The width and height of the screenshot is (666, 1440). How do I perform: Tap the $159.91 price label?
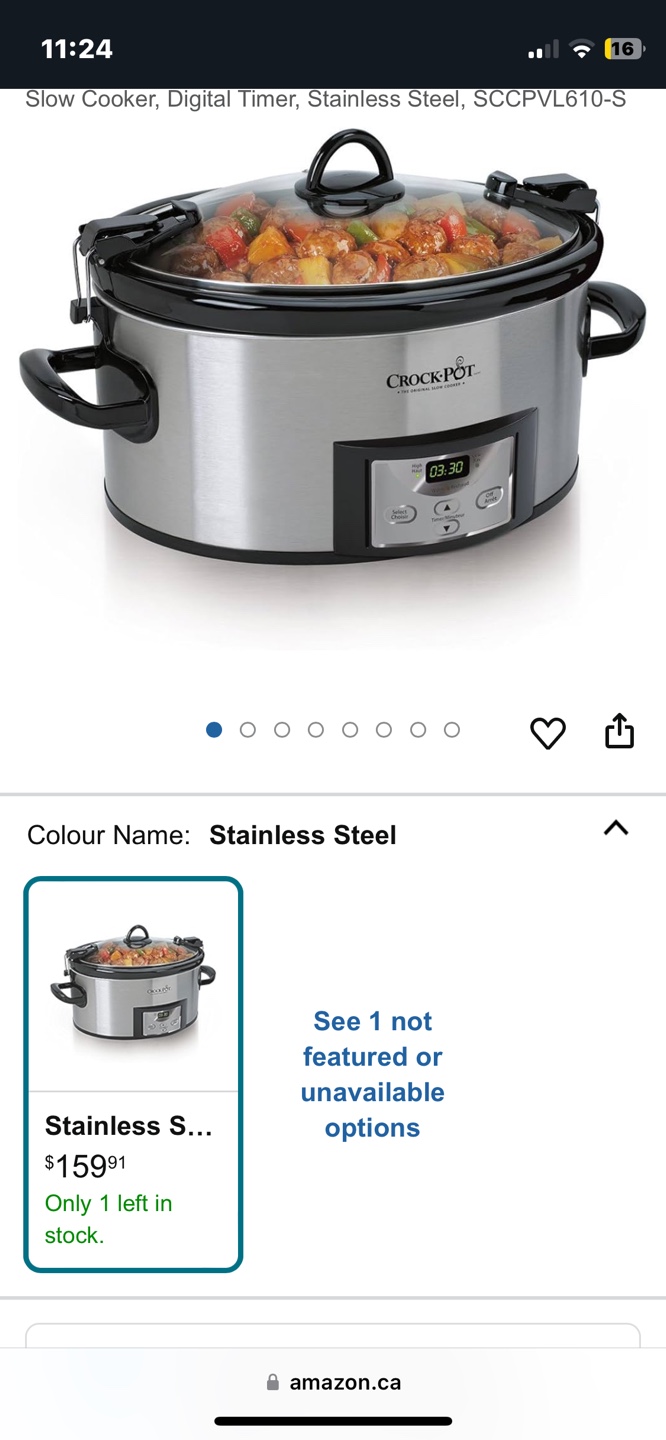pyautogui.click(x=85, y=1165)
